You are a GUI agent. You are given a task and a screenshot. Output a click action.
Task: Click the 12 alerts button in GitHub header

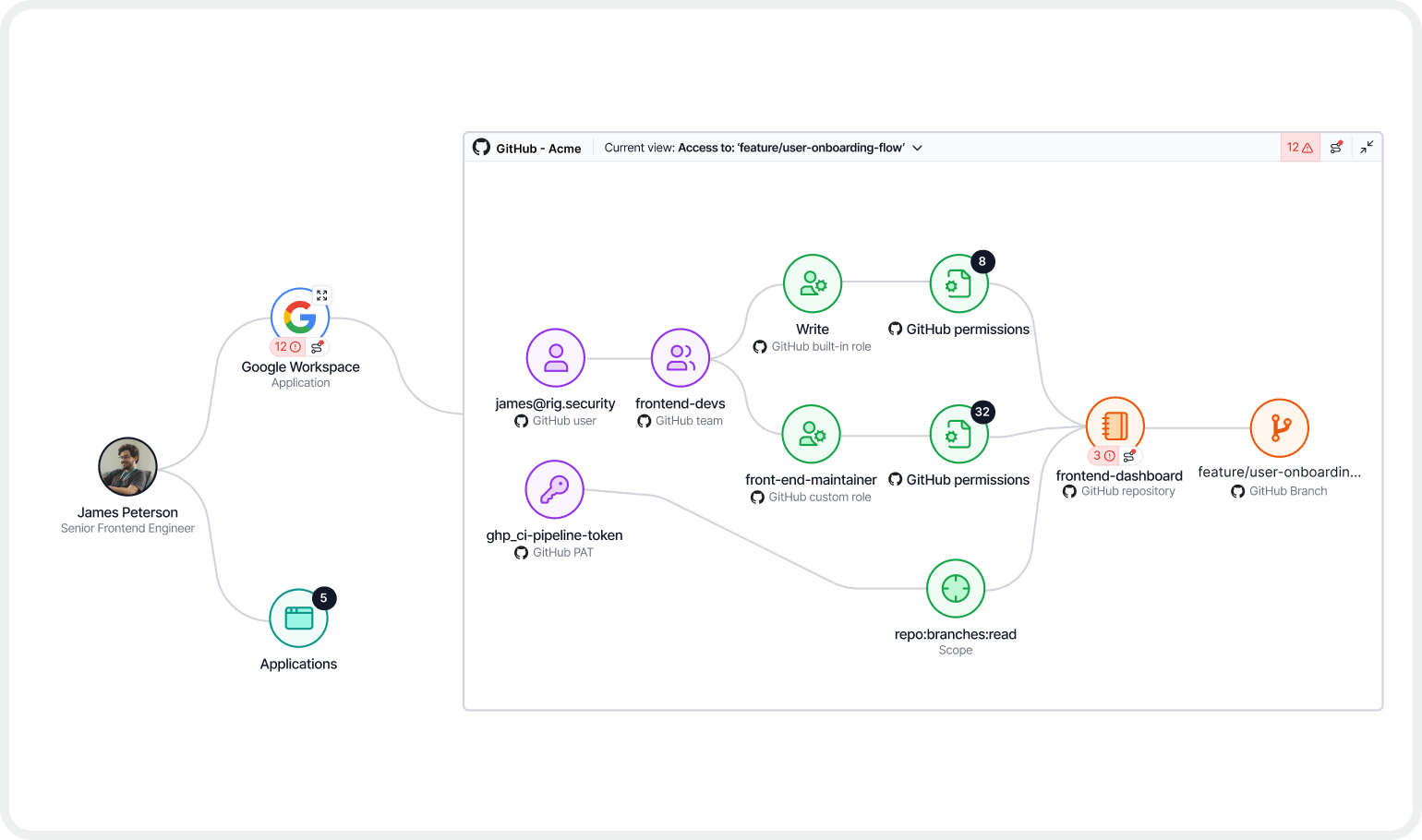coord(1300,148)
